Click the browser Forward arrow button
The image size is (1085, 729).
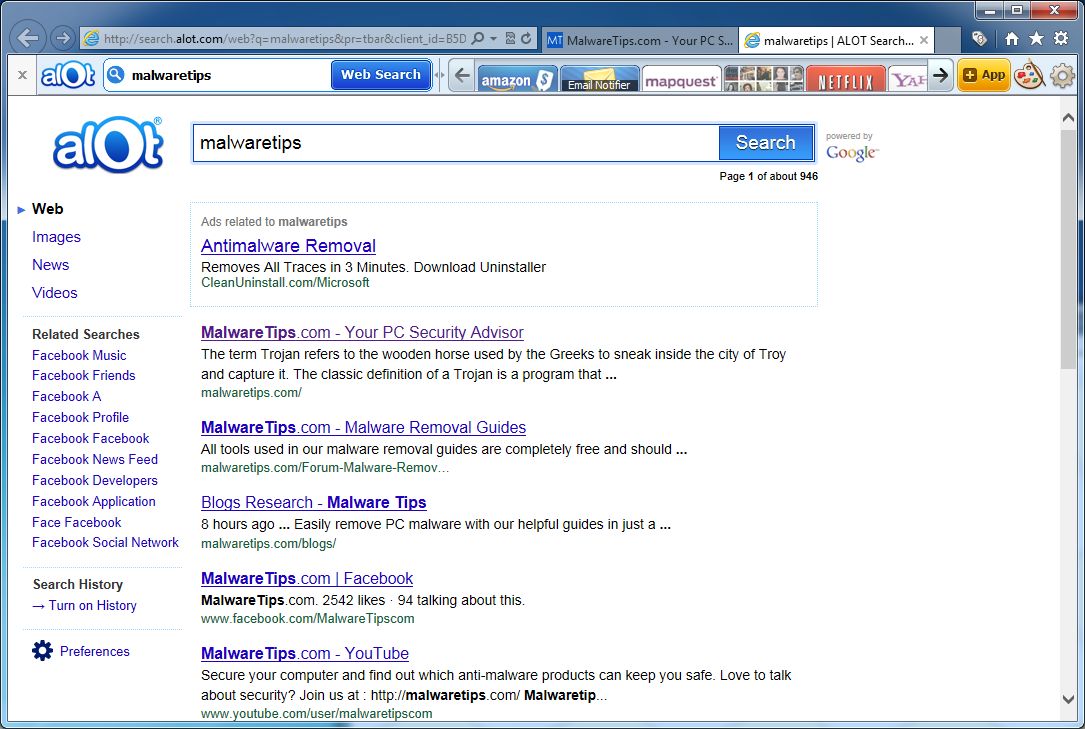62,38
